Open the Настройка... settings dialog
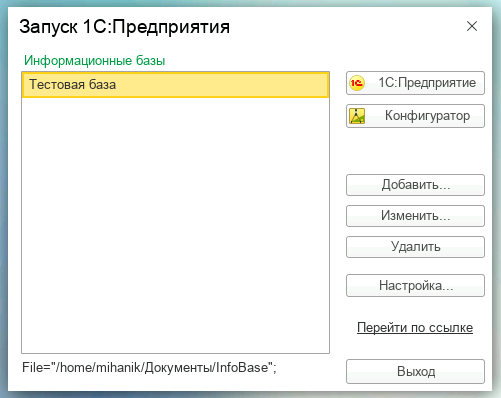Viewport: 501px width, 398px height. pyautogui.click(x=415, y=286)
